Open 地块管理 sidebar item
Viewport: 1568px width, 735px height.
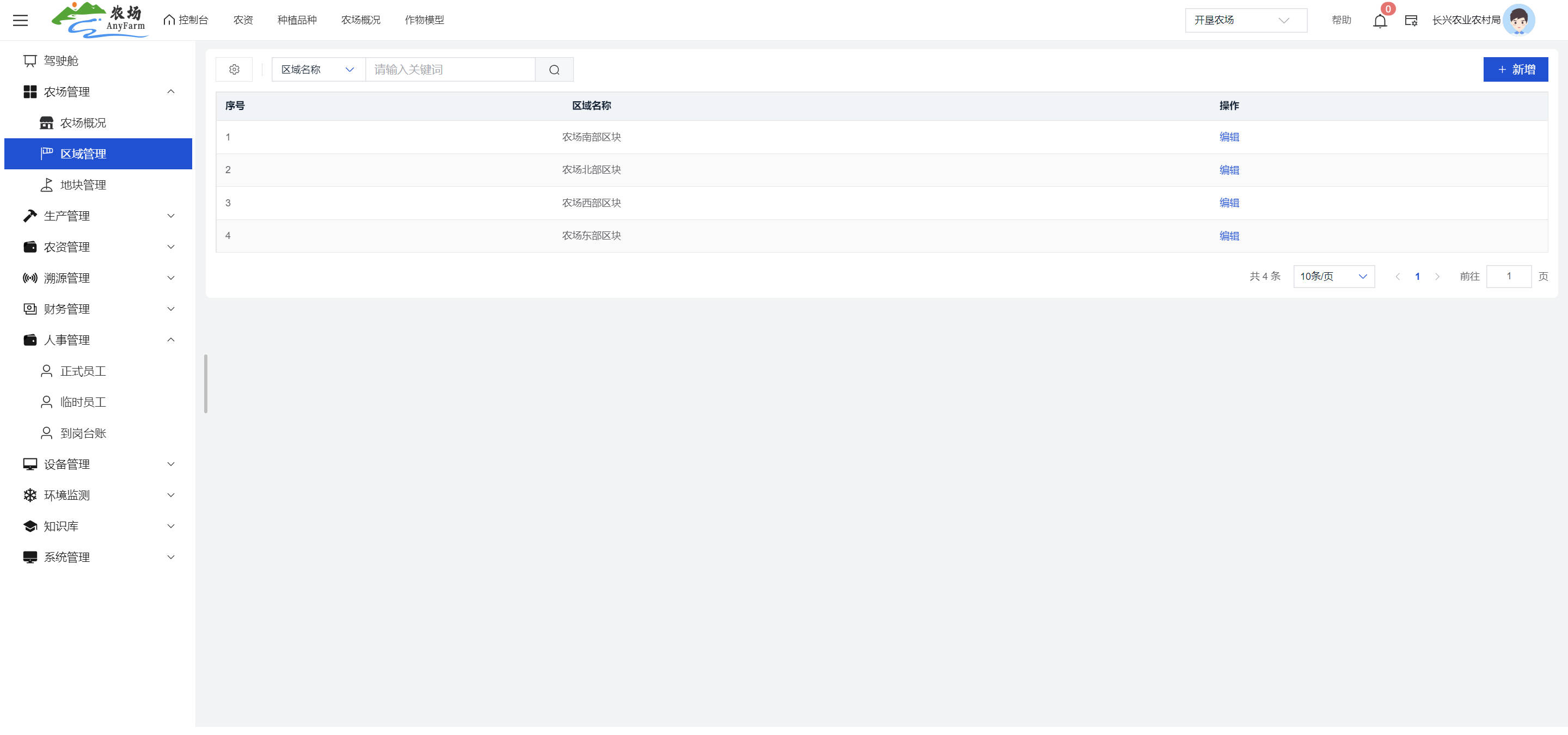click(83, 185)
